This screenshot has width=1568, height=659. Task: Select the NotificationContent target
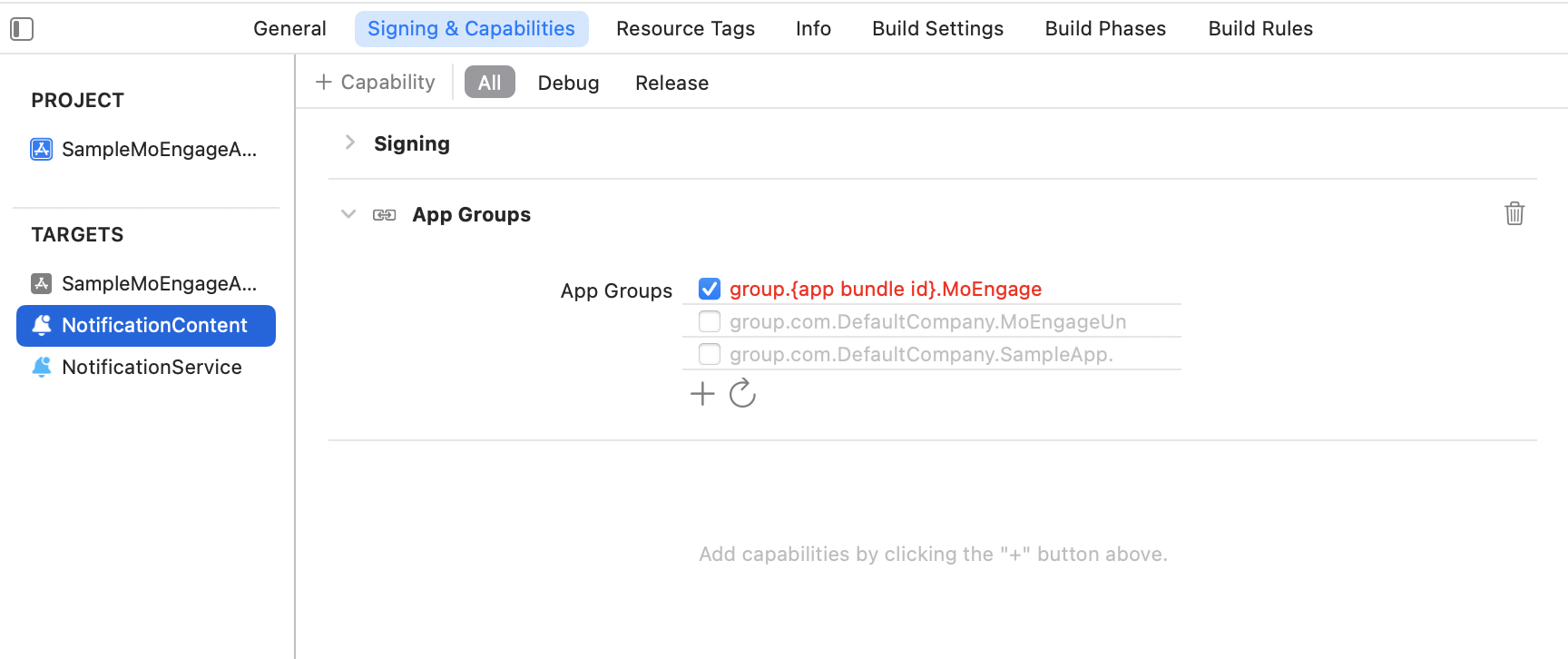point(146,326)
